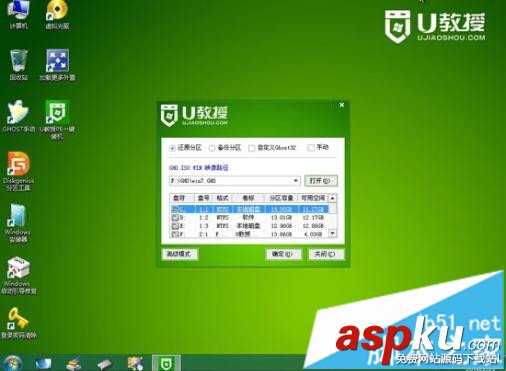Close the dialog with the X
This screenshot has width=506, height=371.
(342, 105)
